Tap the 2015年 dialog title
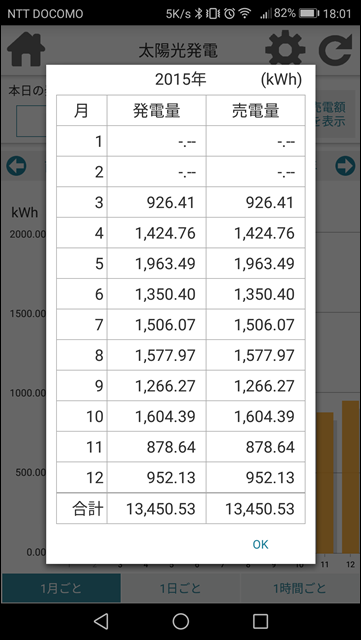This screenshot has width=361, height=640. coord(180,80)
